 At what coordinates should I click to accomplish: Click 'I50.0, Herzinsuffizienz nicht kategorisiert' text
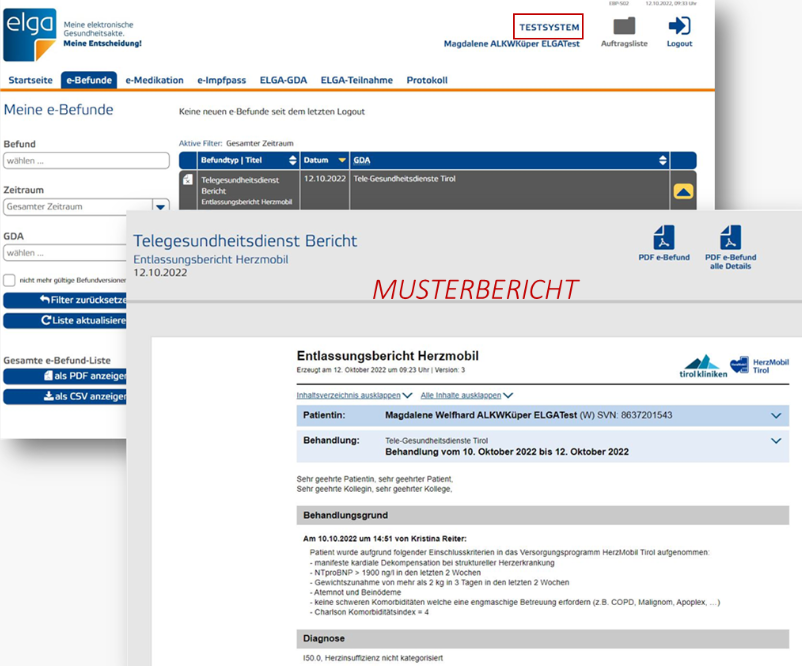(x=373, y=658)
